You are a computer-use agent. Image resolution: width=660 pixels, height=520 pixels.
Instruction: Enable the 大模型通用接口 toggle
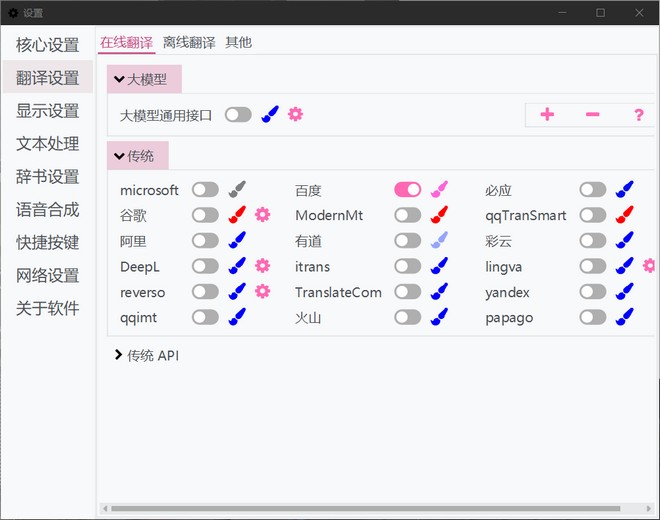point(238,114)
